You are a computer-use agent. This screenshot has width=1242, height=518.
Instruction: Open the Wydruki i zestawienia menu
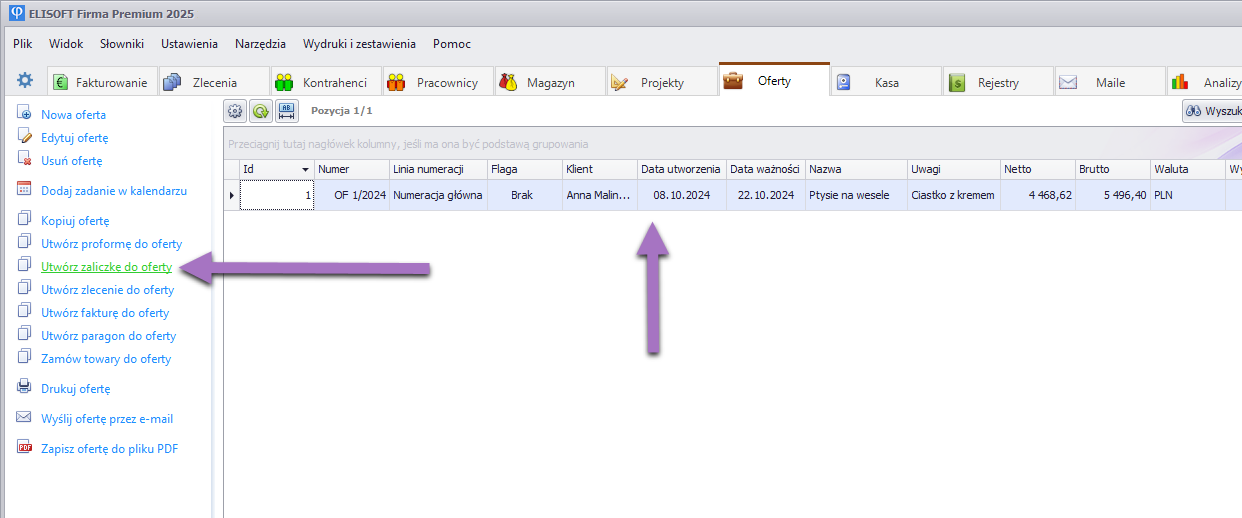[x=359, y=44]
